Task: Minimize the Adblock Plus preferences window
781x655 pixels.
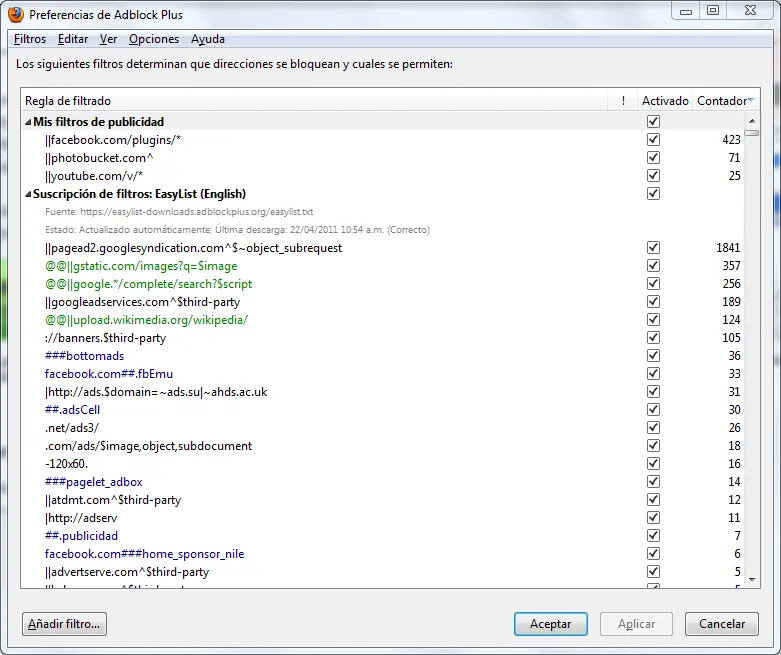Action: [686, 11]
